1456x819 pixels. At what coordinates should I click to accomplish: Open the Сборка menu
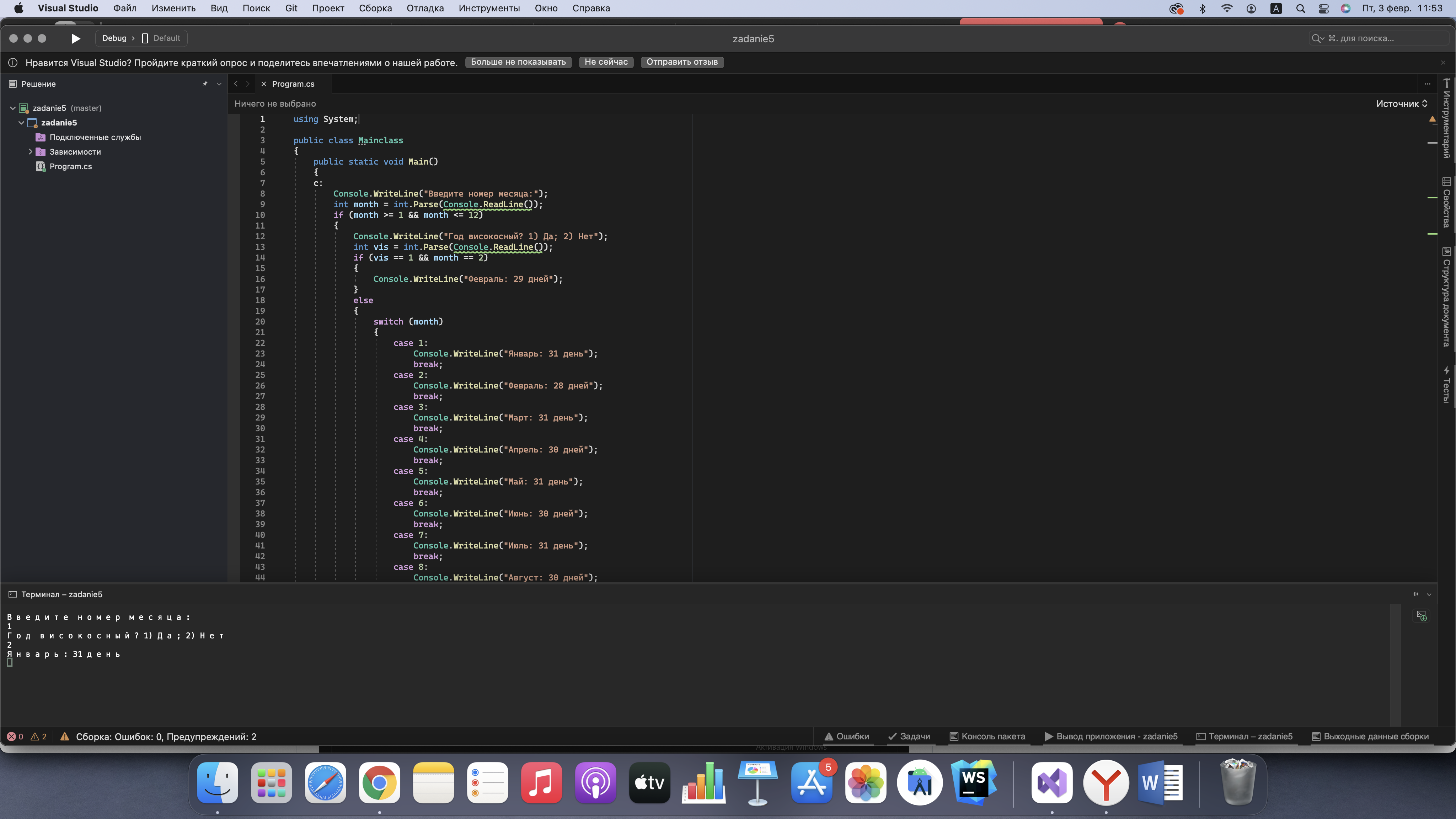pos(375,9)
